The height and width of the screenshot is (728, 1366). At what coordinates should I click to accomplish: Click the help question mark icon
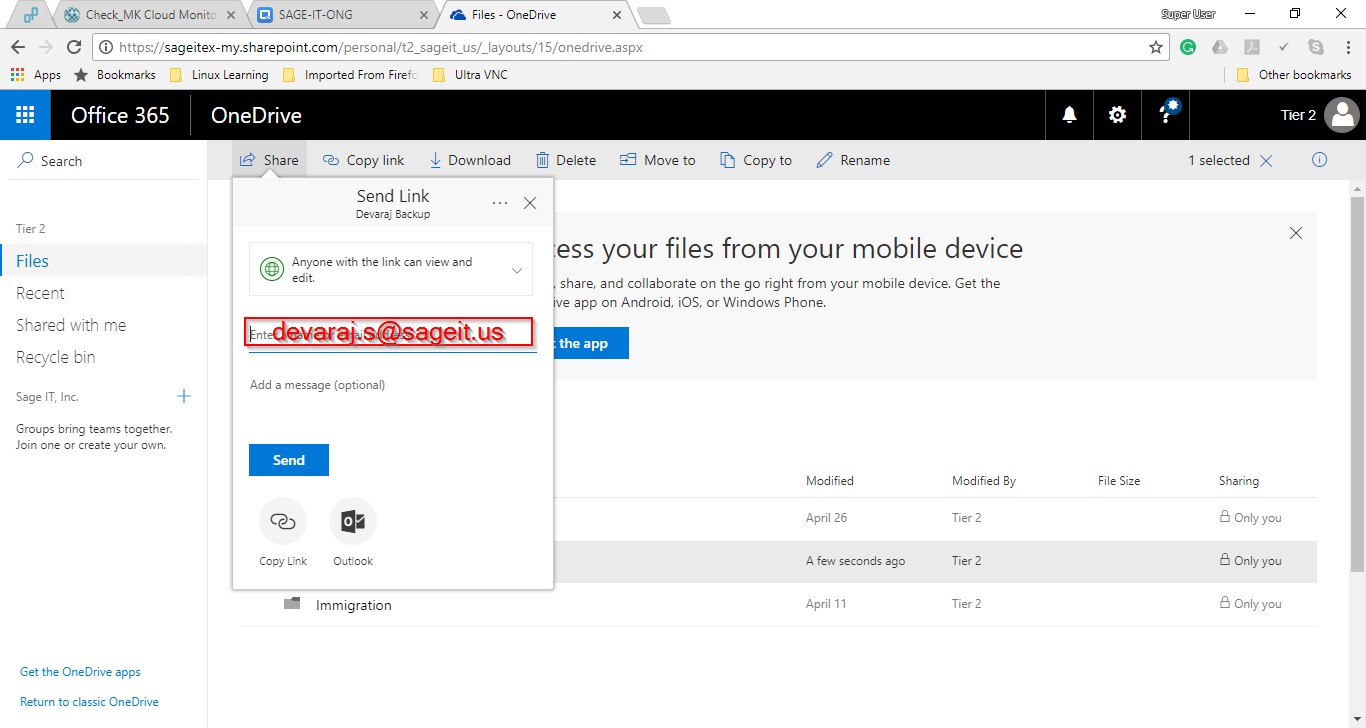coord(1166,115)
